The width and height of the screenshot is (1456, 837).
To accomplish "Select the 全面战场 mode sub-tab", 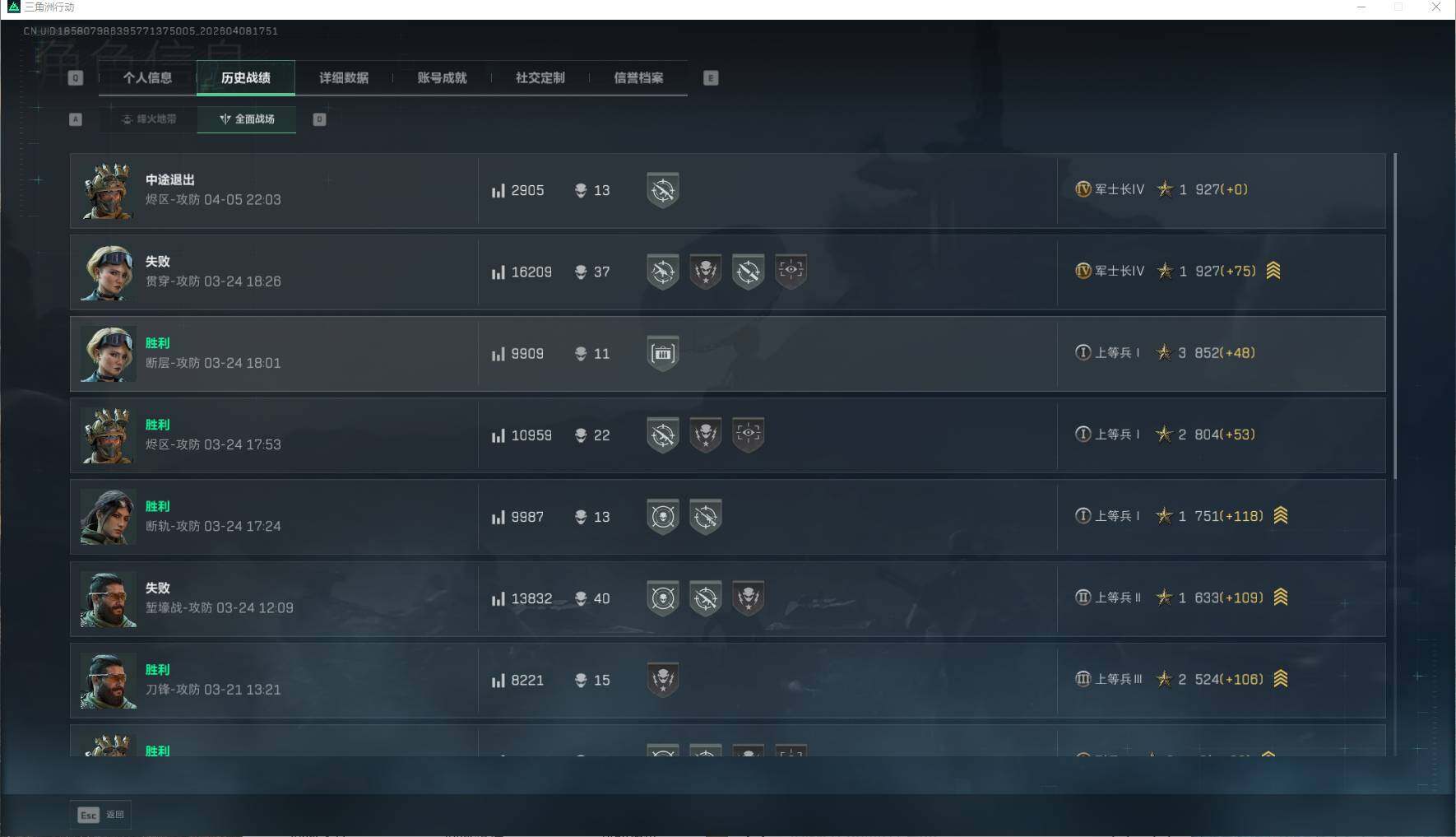I will tap(247, 119).
